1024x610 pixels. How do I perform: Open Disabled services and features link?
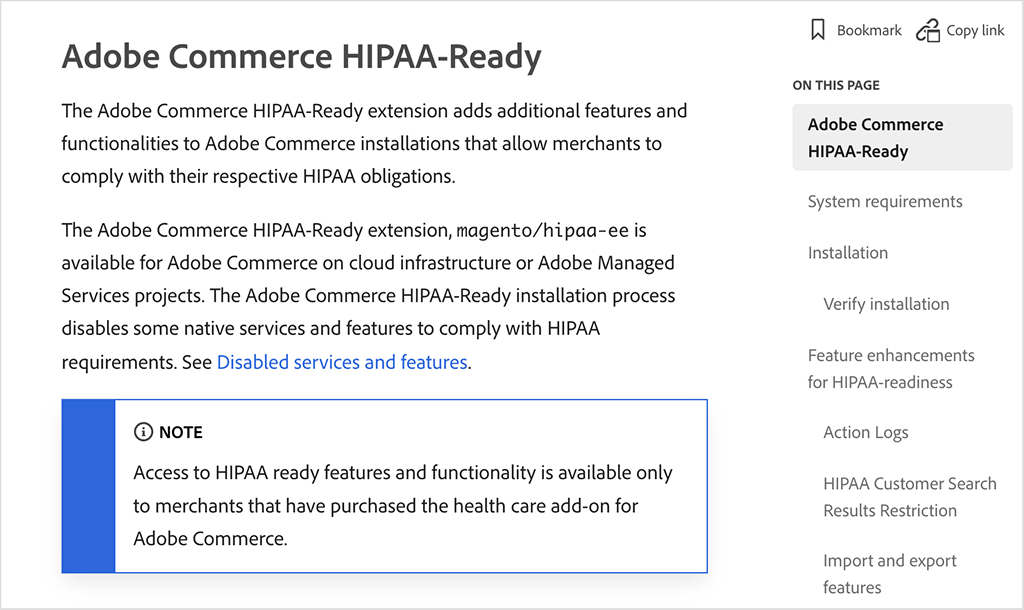point(342,362)
